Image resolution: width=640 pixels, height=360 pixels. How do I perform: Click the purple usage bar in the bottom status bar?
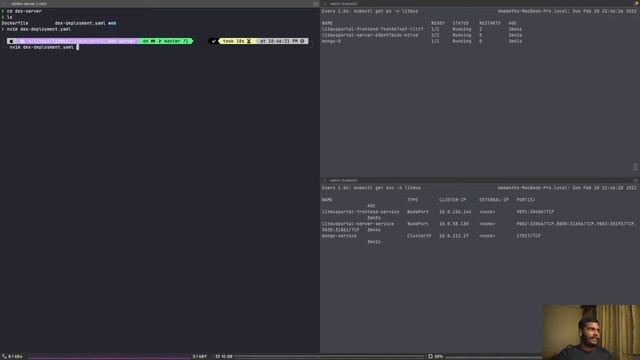click(109, 357)
